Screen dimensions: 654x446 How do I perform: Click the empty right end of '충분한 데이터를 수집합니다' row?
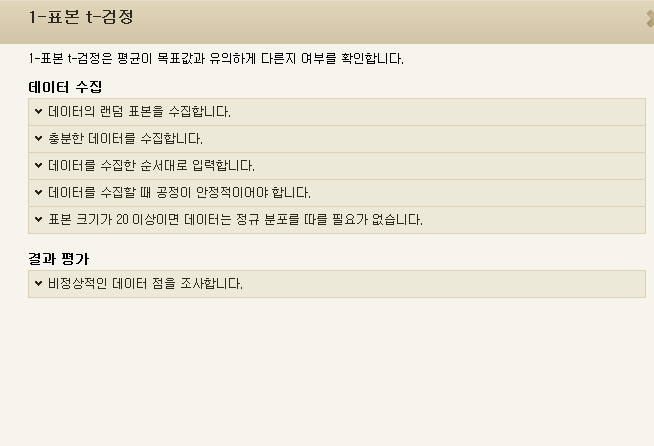coord(500,139)
